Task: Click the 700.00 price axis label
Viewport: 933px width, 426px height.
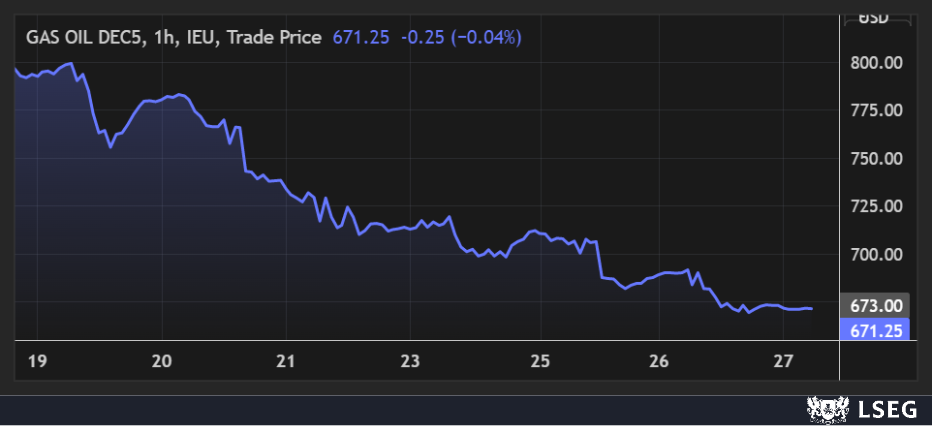Action: click(876, 255)
